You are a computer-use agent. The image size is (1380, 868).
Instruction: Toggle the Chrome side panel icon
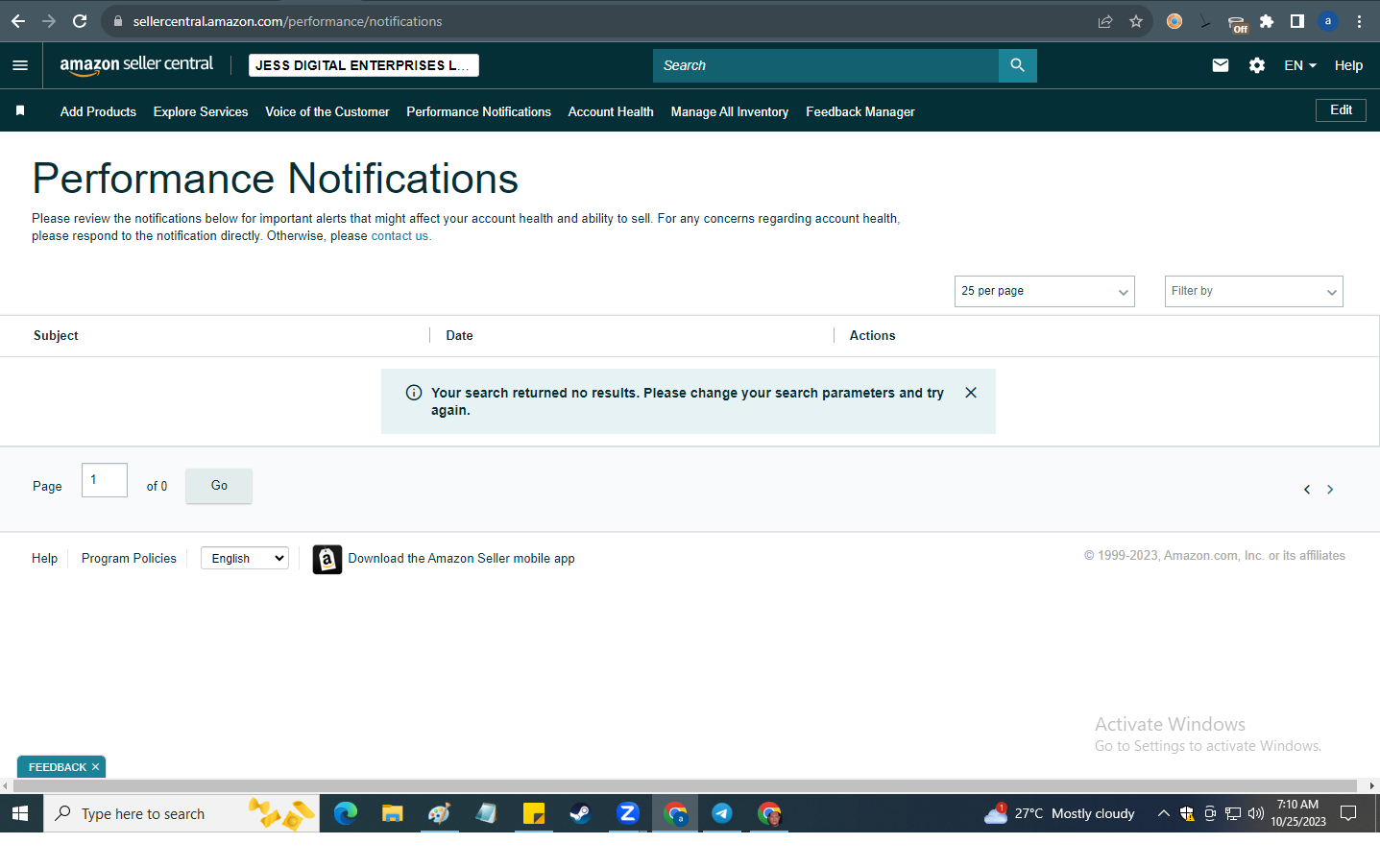pos(1297,21)
